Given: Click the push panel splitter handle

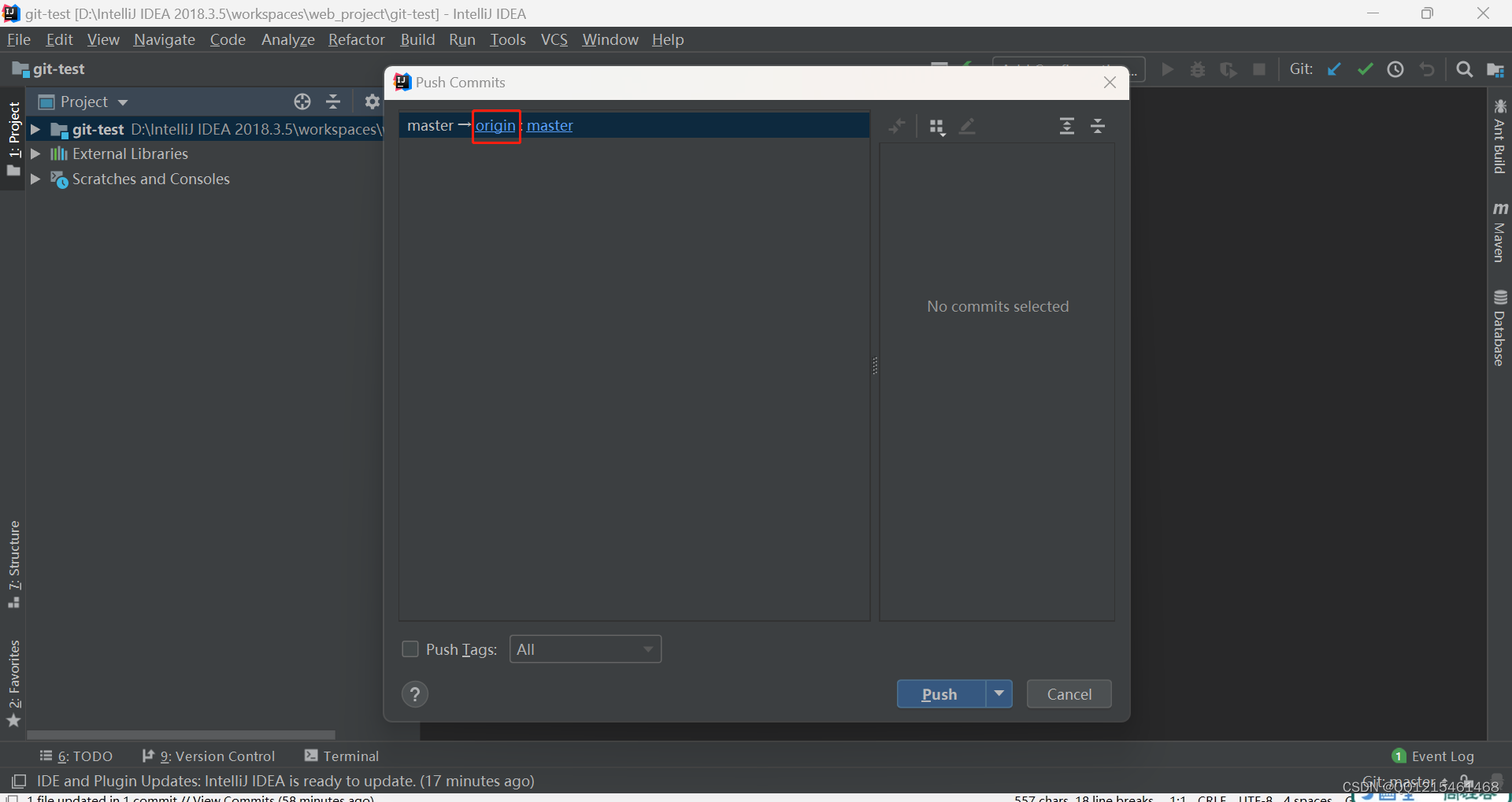Looking at the screenshot, I should pos(875,366).
